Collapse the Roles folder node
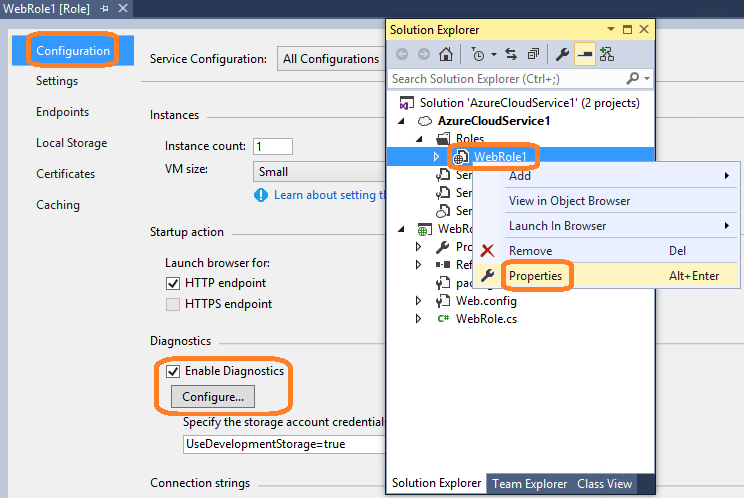 [419, 139]
